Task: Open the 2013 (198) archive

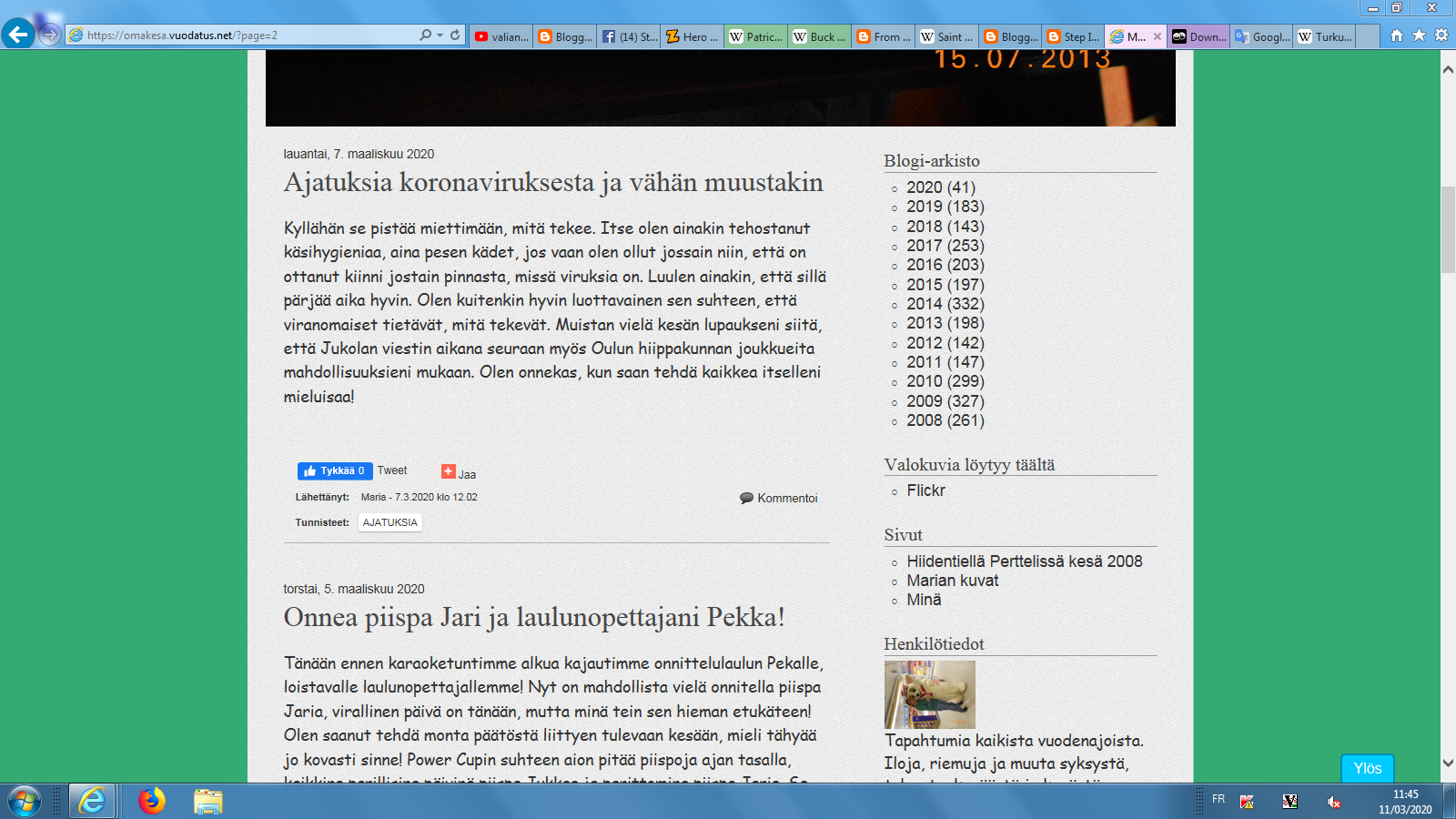Action: coord(945,323)
